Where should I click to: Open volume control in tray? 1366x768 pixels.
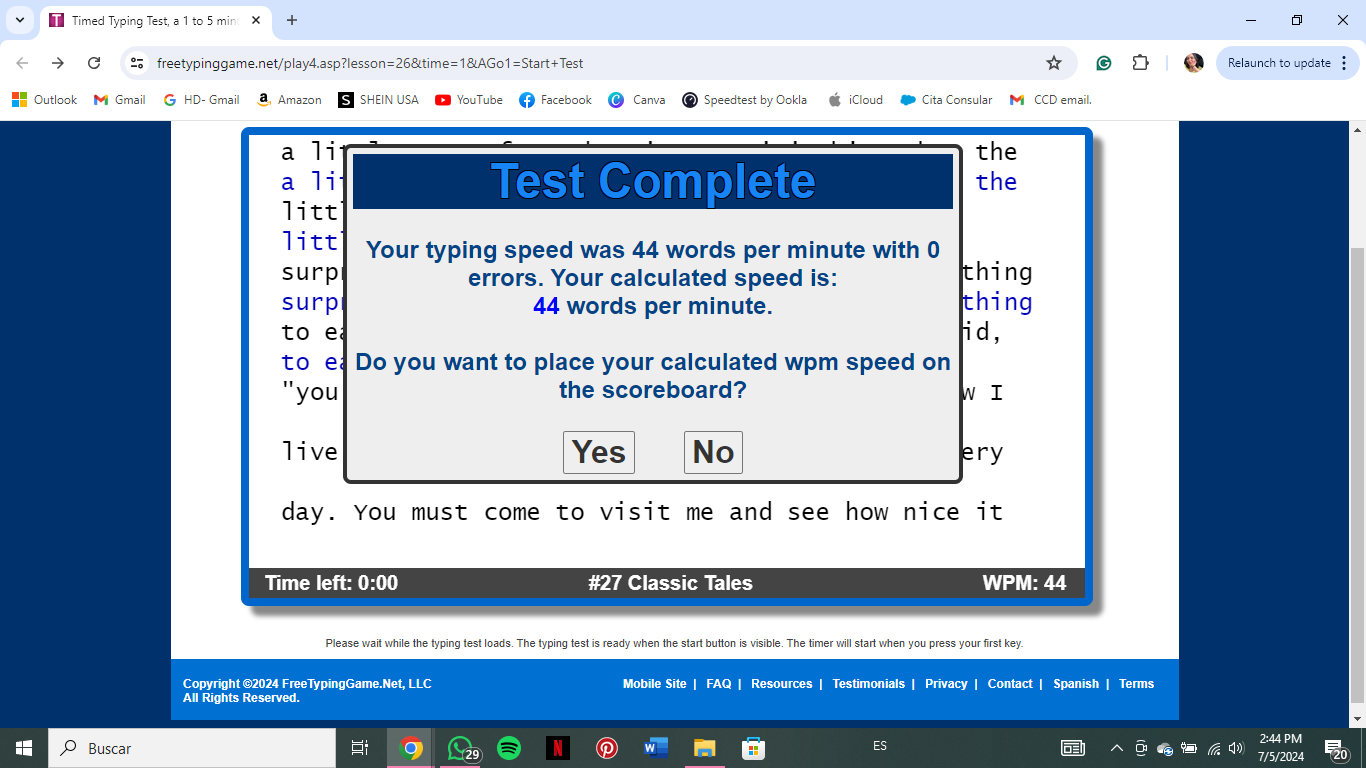(x=1236, y=748)
